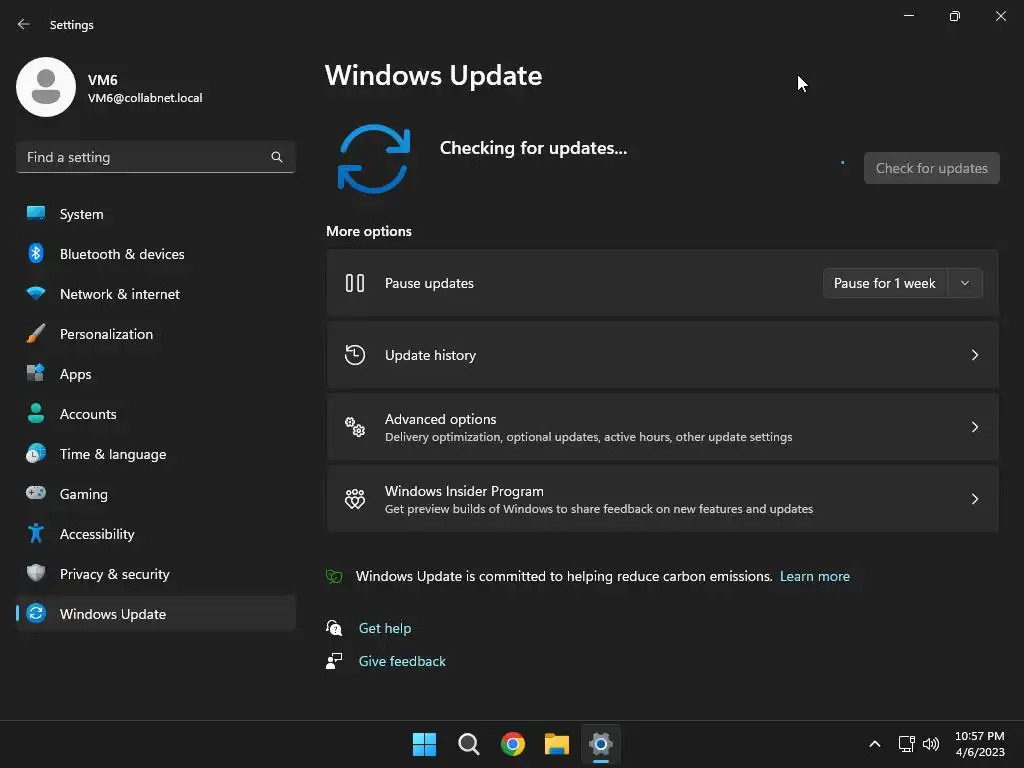Go to System settings
The image size is (1024, 768).
[155, 214]
